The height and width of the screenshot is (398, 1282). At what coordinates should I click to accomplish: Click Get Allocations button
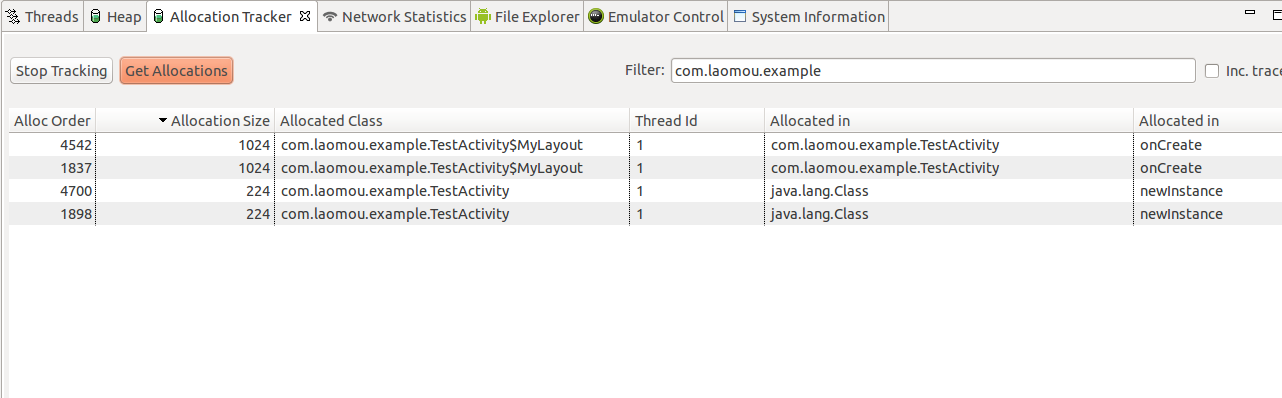click(x=176, y=71)
